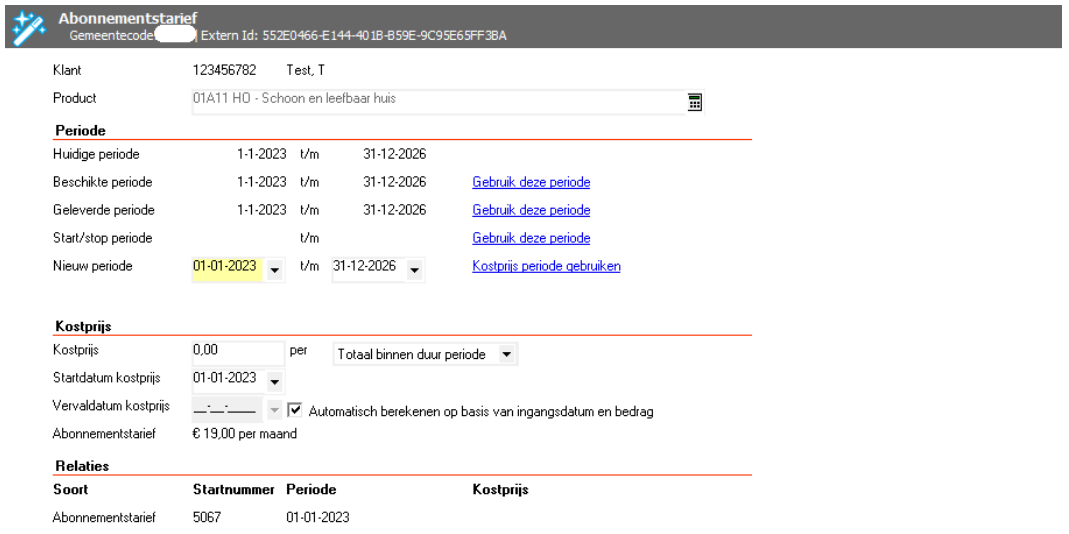Click Startdatum kostprijs date field
The height and width of the screenshot is (534, 1069).
226,380
